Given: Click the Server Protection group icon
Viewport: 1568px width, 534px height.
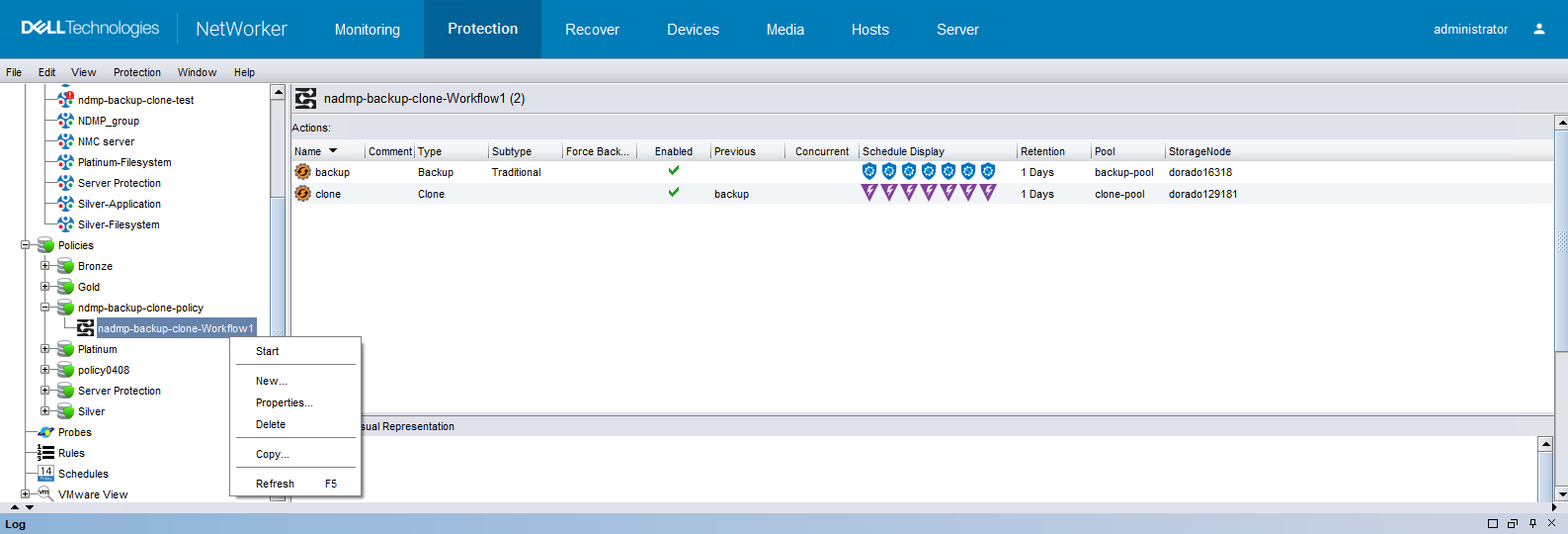Looking at the screenshot, I should [65, 182].
